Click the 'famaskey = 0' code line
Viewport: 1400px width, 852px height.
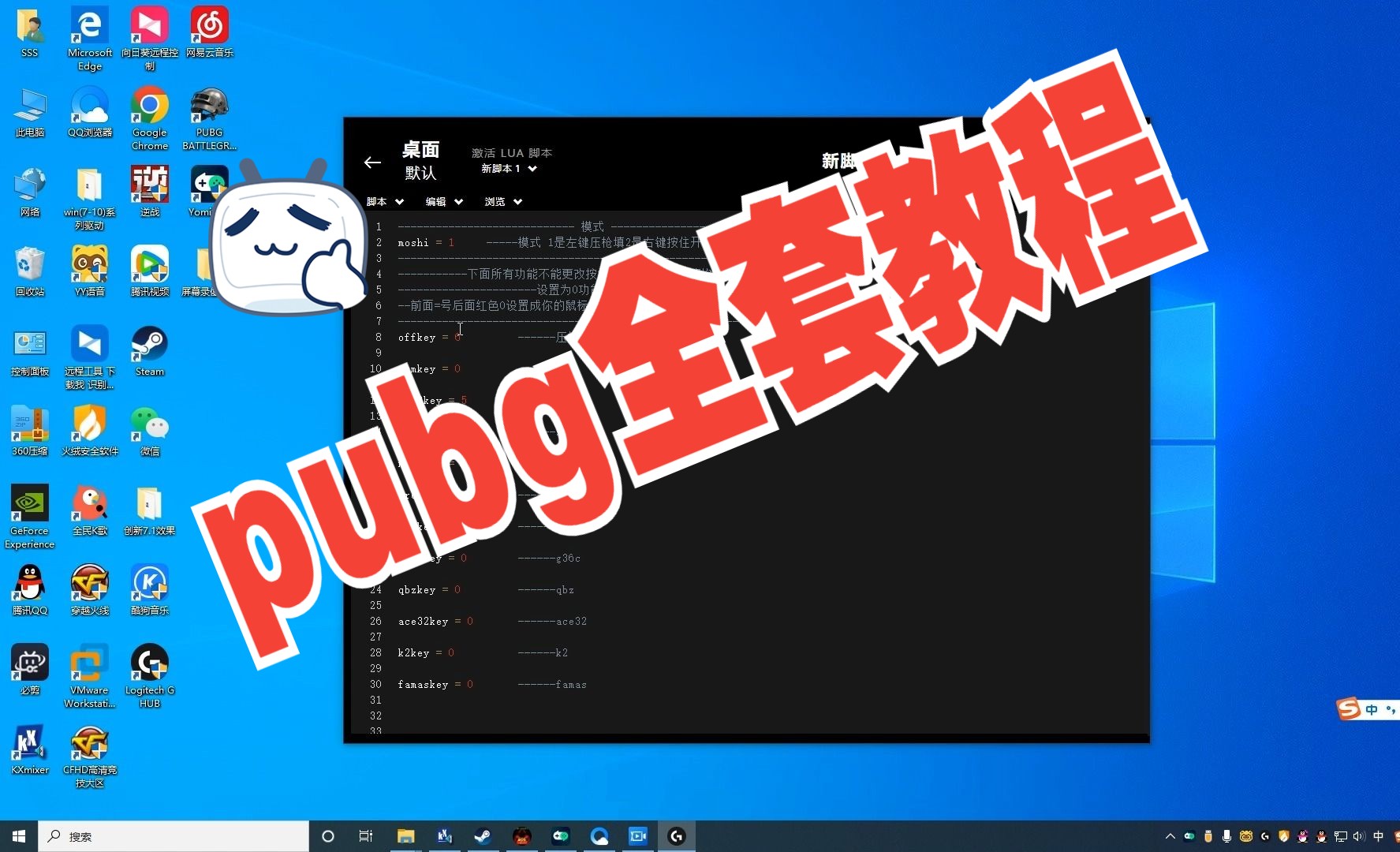pyautogui.click(x=435, y=684)
